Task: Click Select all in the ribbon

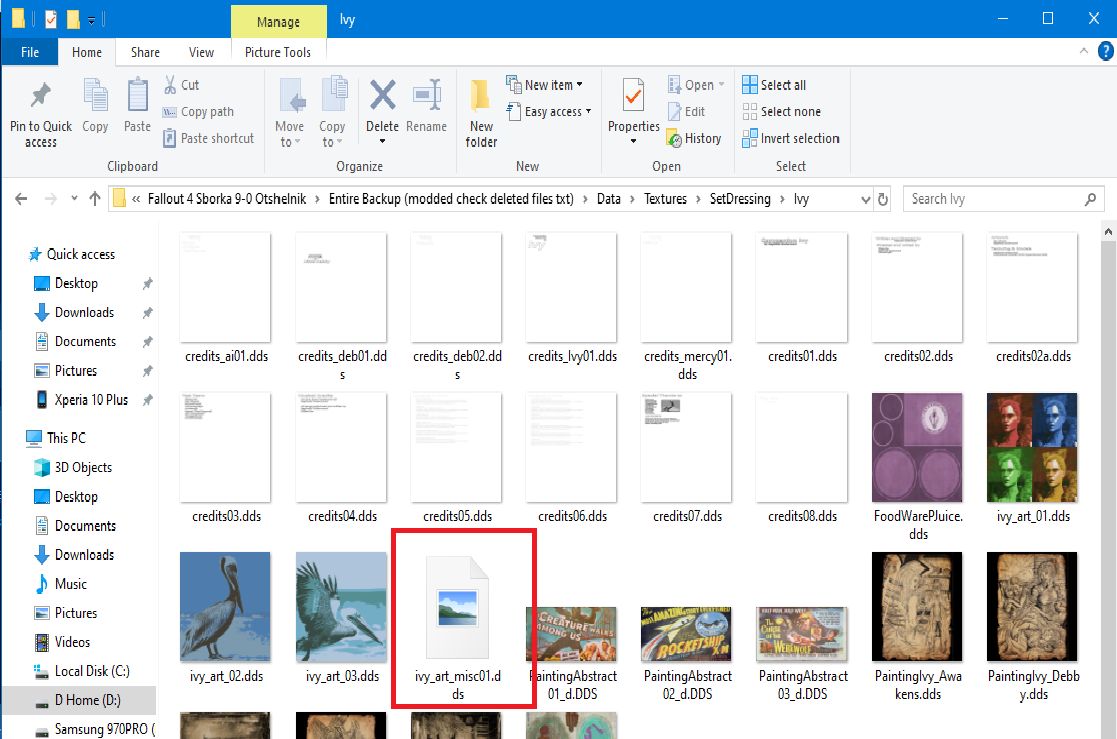Action: pyautogui.click(x=774, y=85)
